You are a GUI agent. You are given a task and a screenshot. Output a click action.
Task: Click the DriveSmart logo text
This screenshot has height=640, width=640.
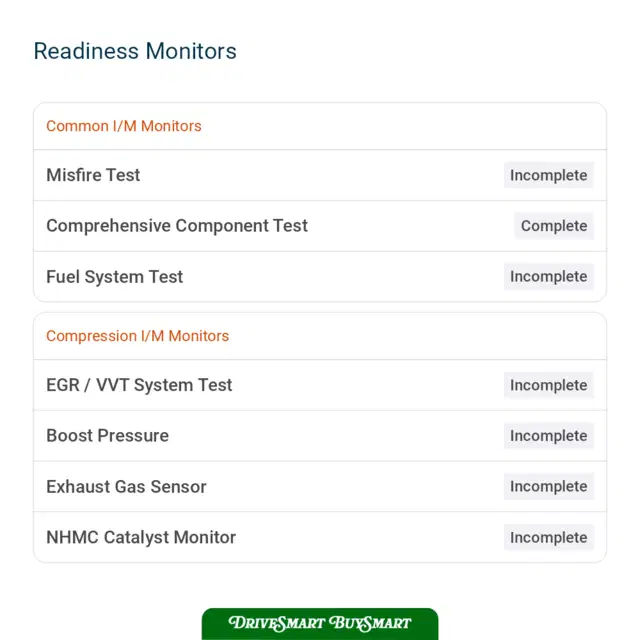[x=277, y=623]
